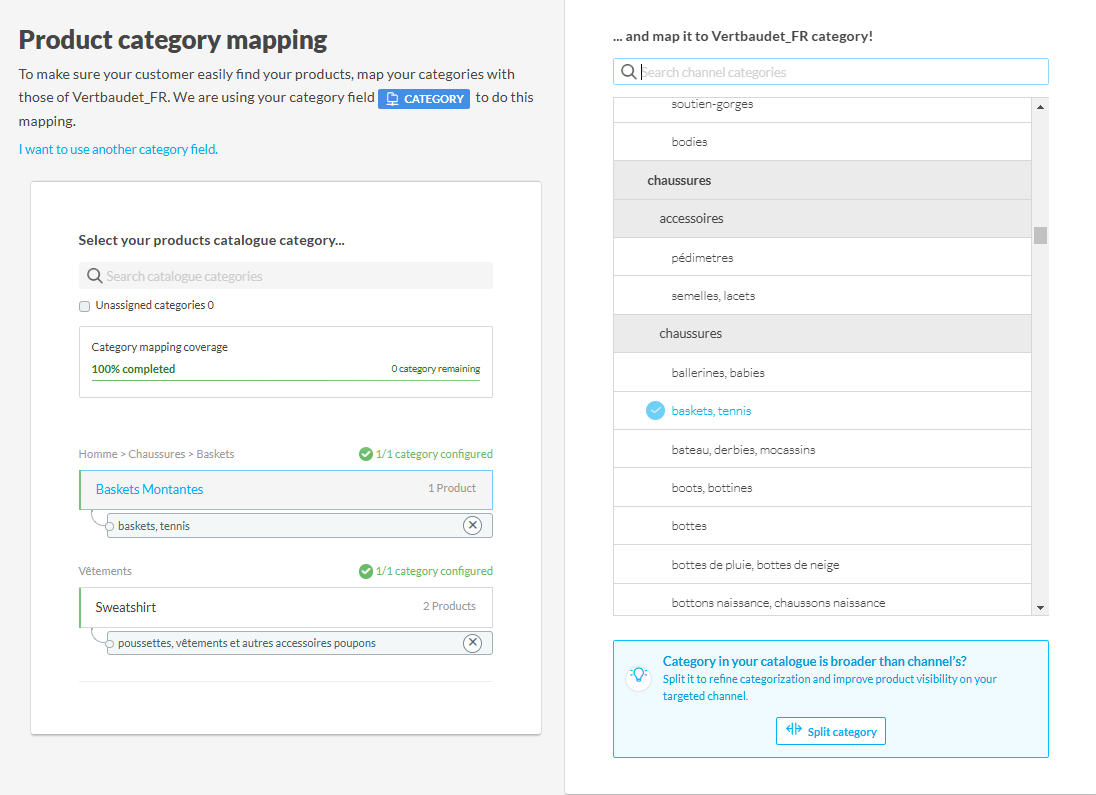The width and height of the screenshot is (1096, 795).
Task: Click the green check above Baskets Montantes
Action: click(x=366, y=454)
